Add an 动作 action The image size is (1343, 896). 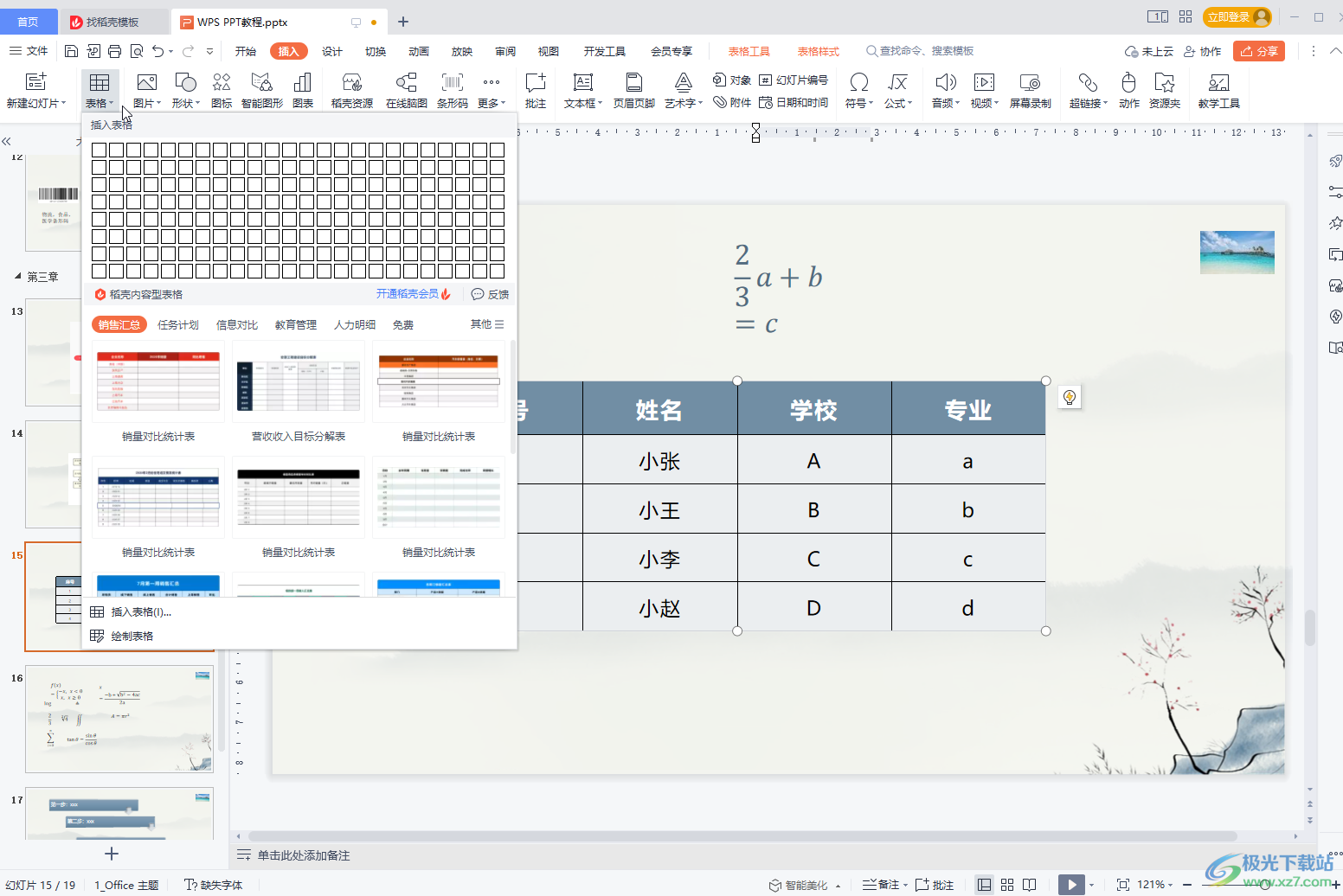(x=1129, y=90)
